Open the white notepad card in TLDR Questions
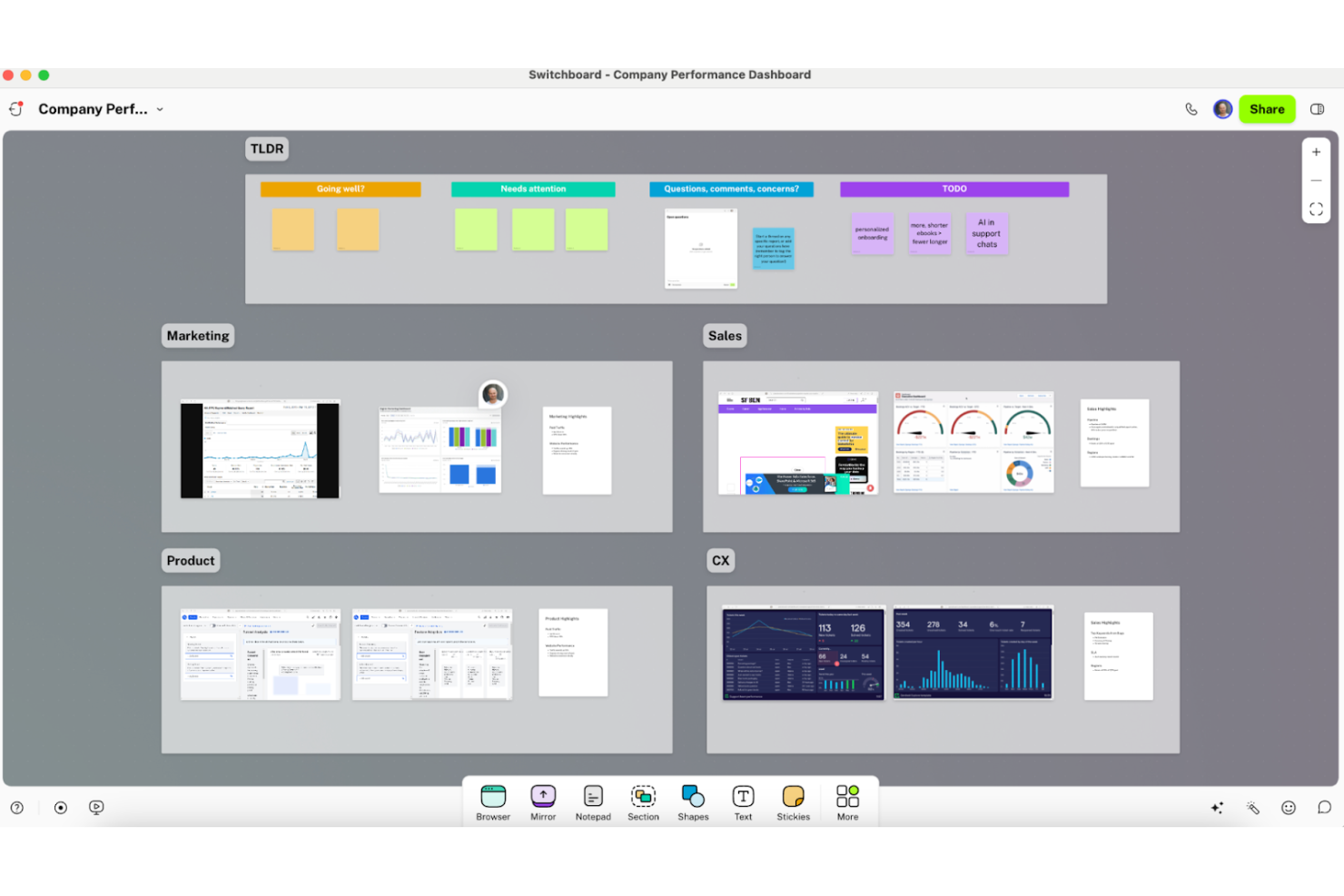Viewport: 1344px width, 896px height. click(x=701, y=249)
